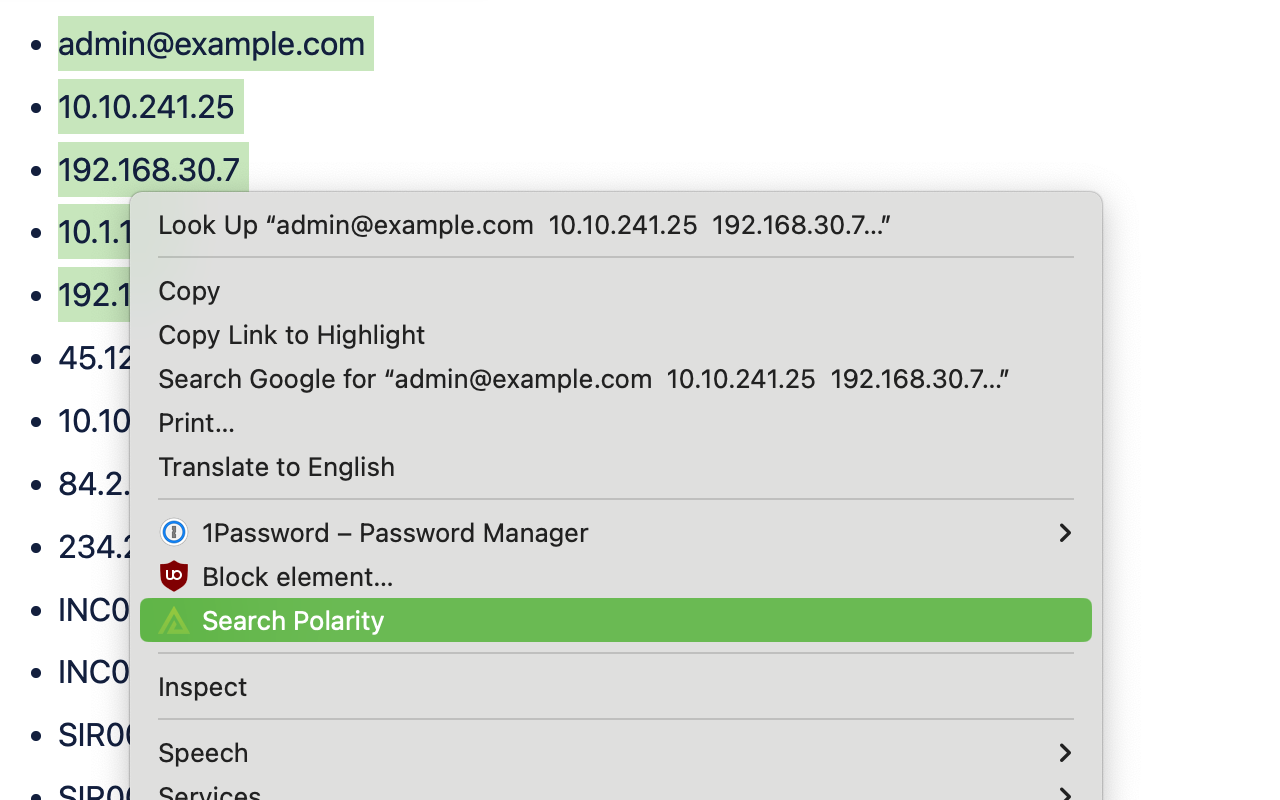Screen dimensions: 1280x800
Task: Choose Look Up for the selected text
Action: pyautogui.click(x=524, y=225)
